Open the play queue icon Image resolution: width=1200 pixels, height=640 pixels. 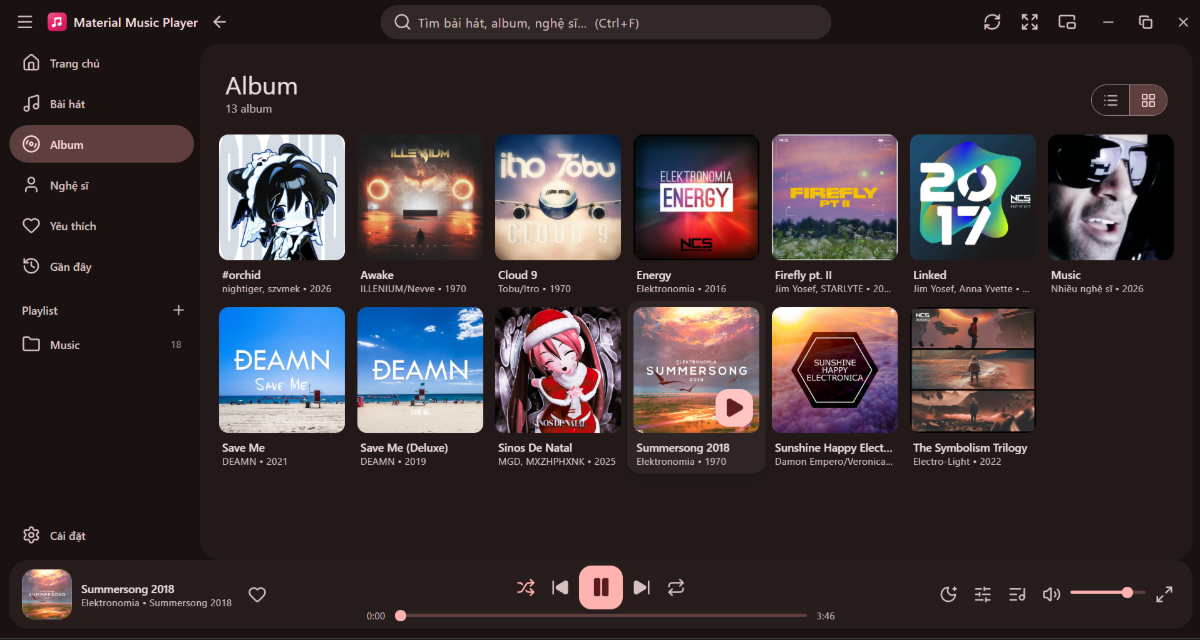1017,594
